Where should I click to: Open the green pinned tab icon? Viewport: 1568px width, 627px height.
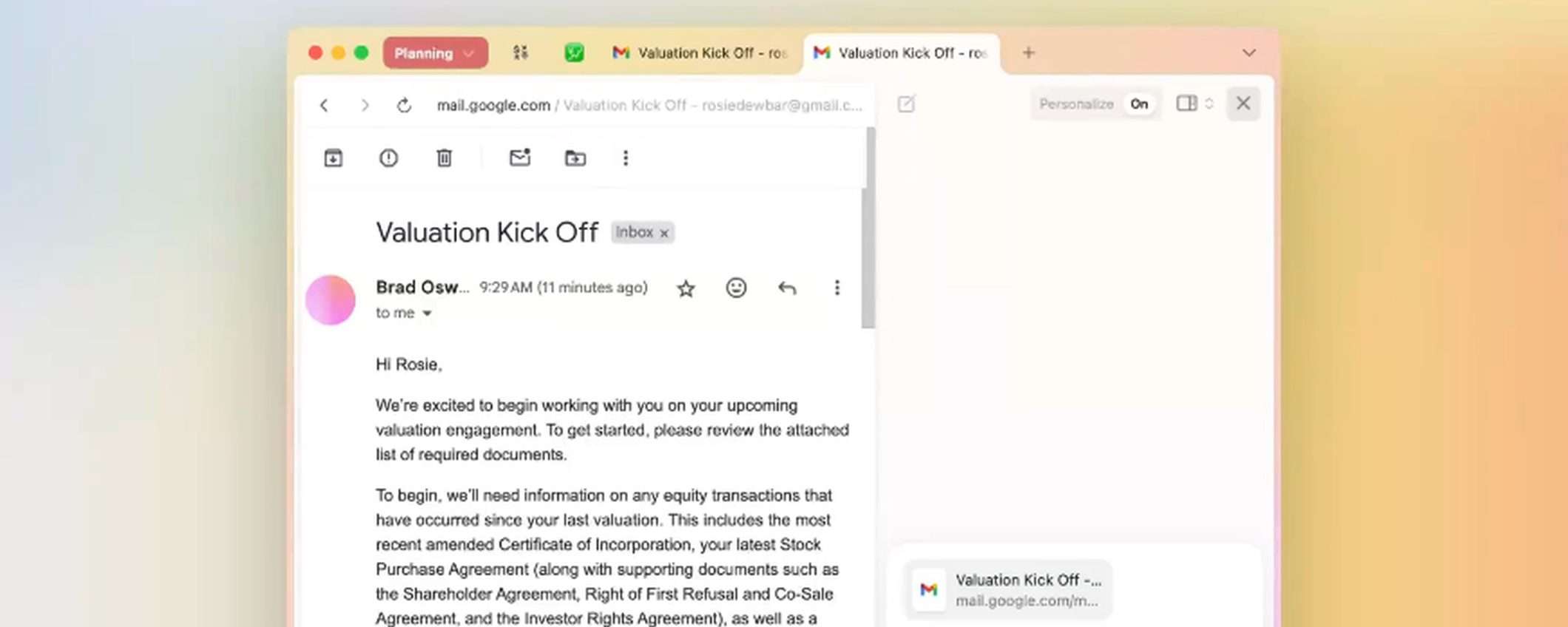[574, 52]
